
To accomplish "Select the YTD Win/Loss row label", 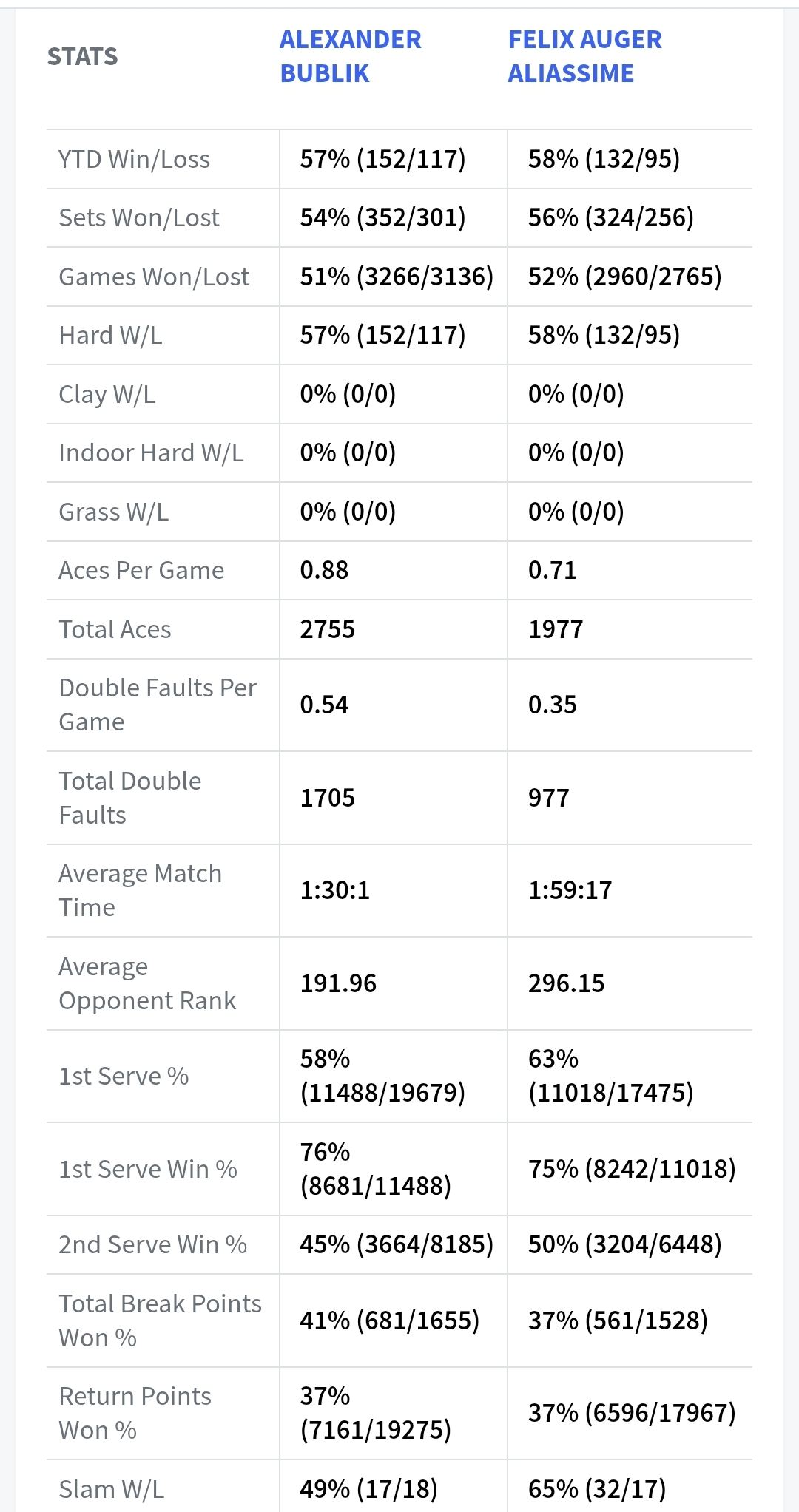I will tap(134, 159).
